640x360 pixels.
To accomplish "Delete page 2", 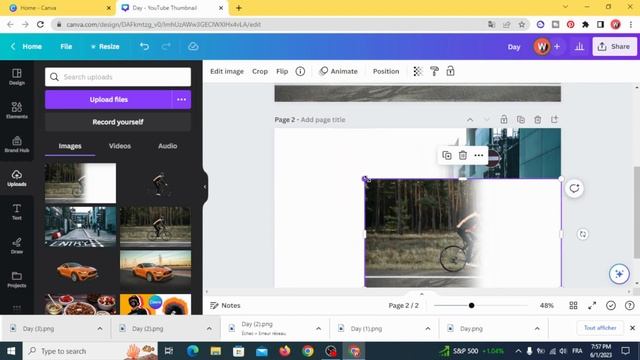I will click(538, 120).
